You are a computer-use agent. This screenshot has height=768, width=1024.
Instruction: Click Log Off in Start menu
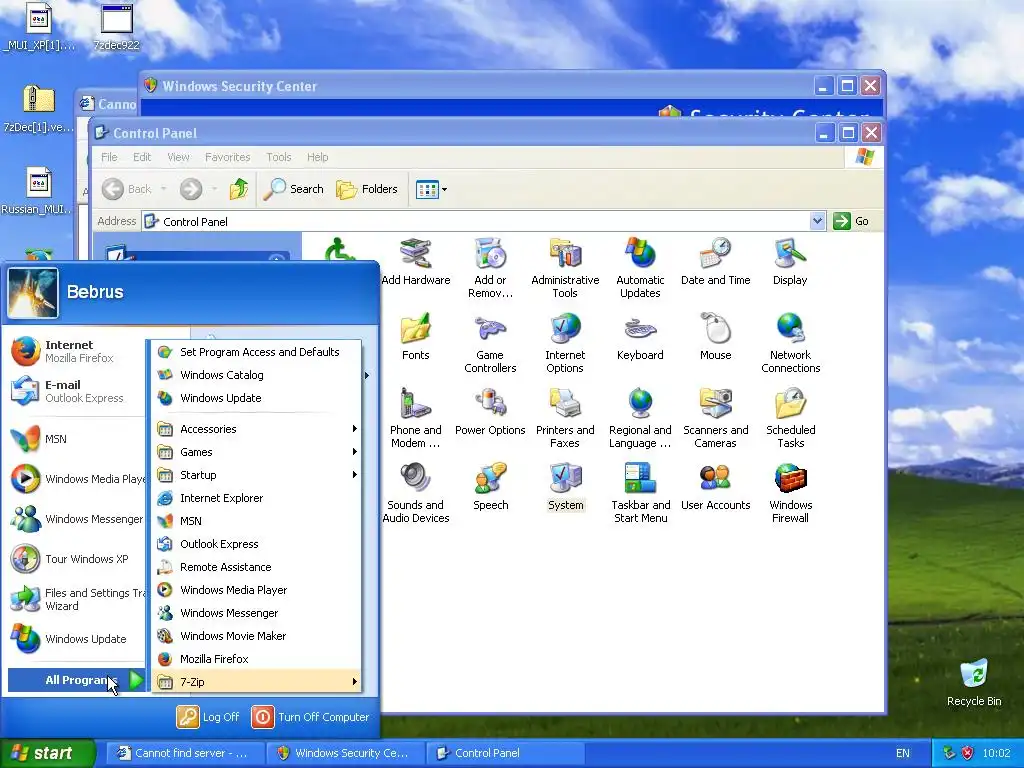(x=208, y=717)
